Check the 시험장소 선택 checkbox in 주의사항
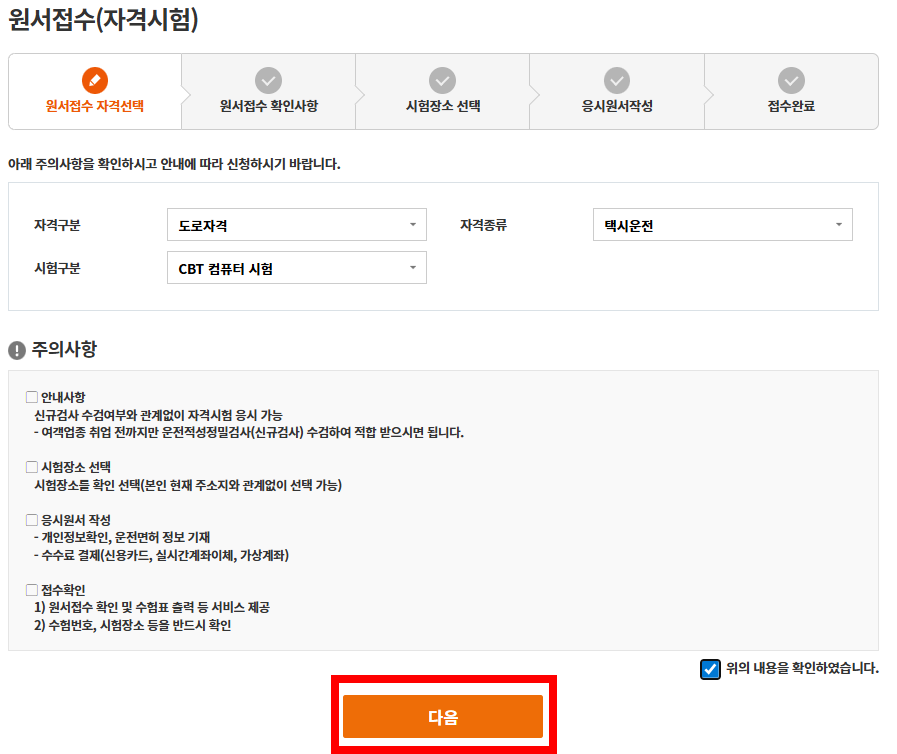 (x=32, y=467)
